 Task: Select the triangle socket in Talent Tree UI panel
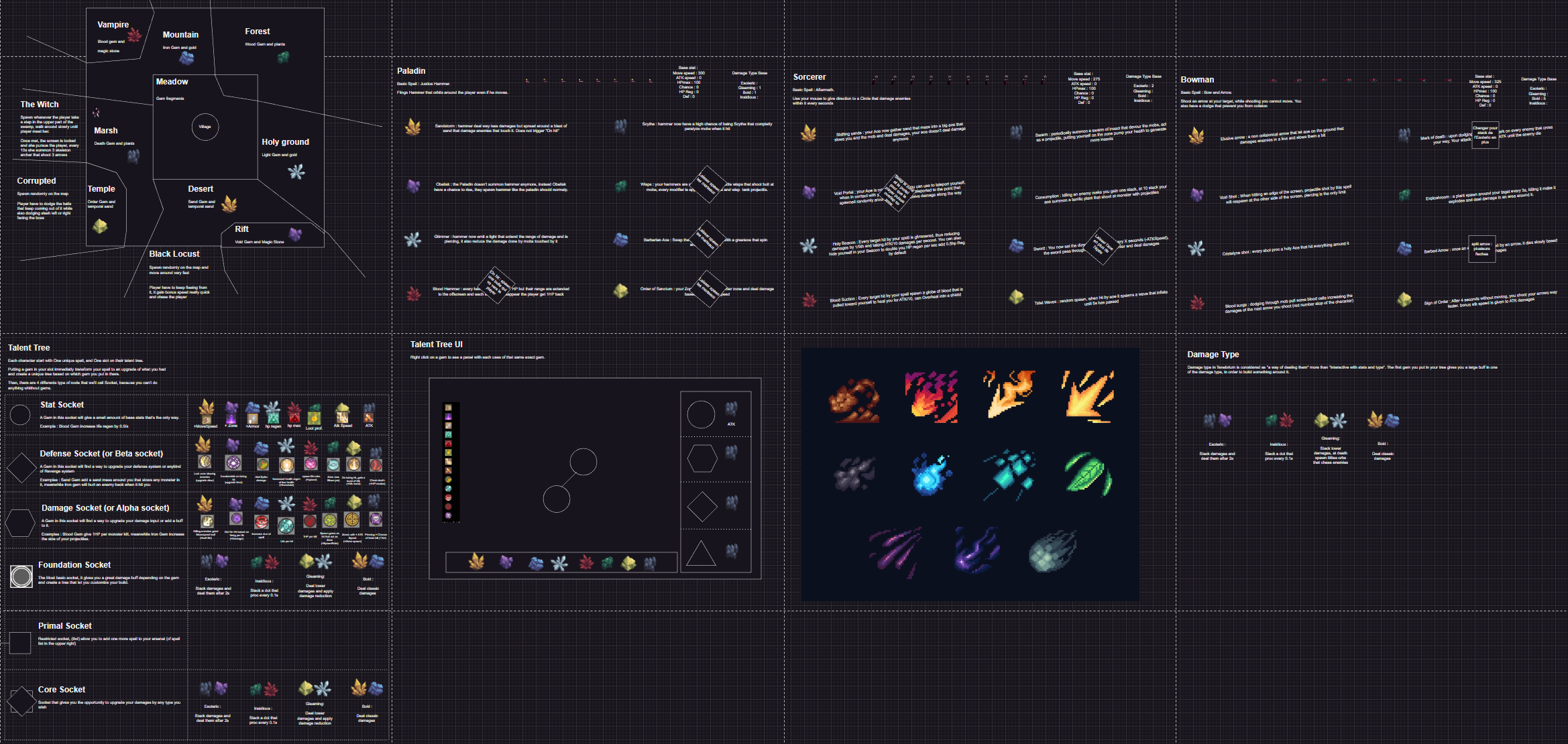pyautogui.click(x=701, y=554)
